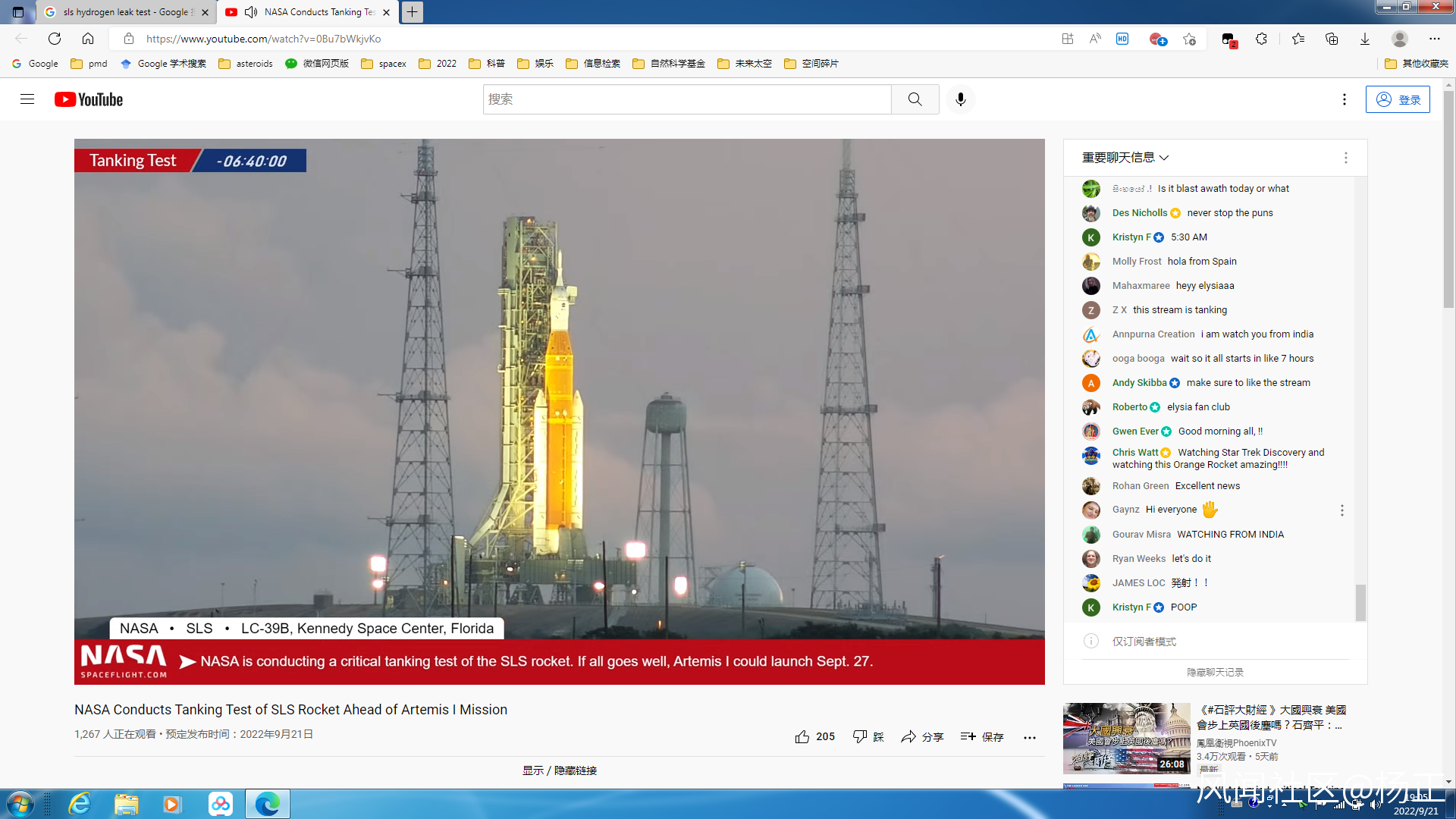Go to YouTube home via logo
Image resolution: width=1456 pixels, height=819 pixels.
89,99
